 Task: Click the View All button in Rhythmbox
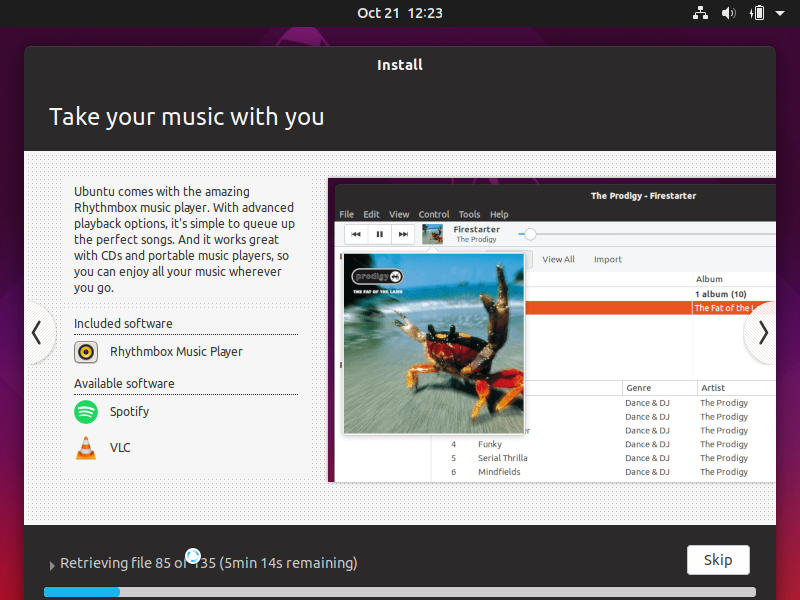click(x=558, y=259)
